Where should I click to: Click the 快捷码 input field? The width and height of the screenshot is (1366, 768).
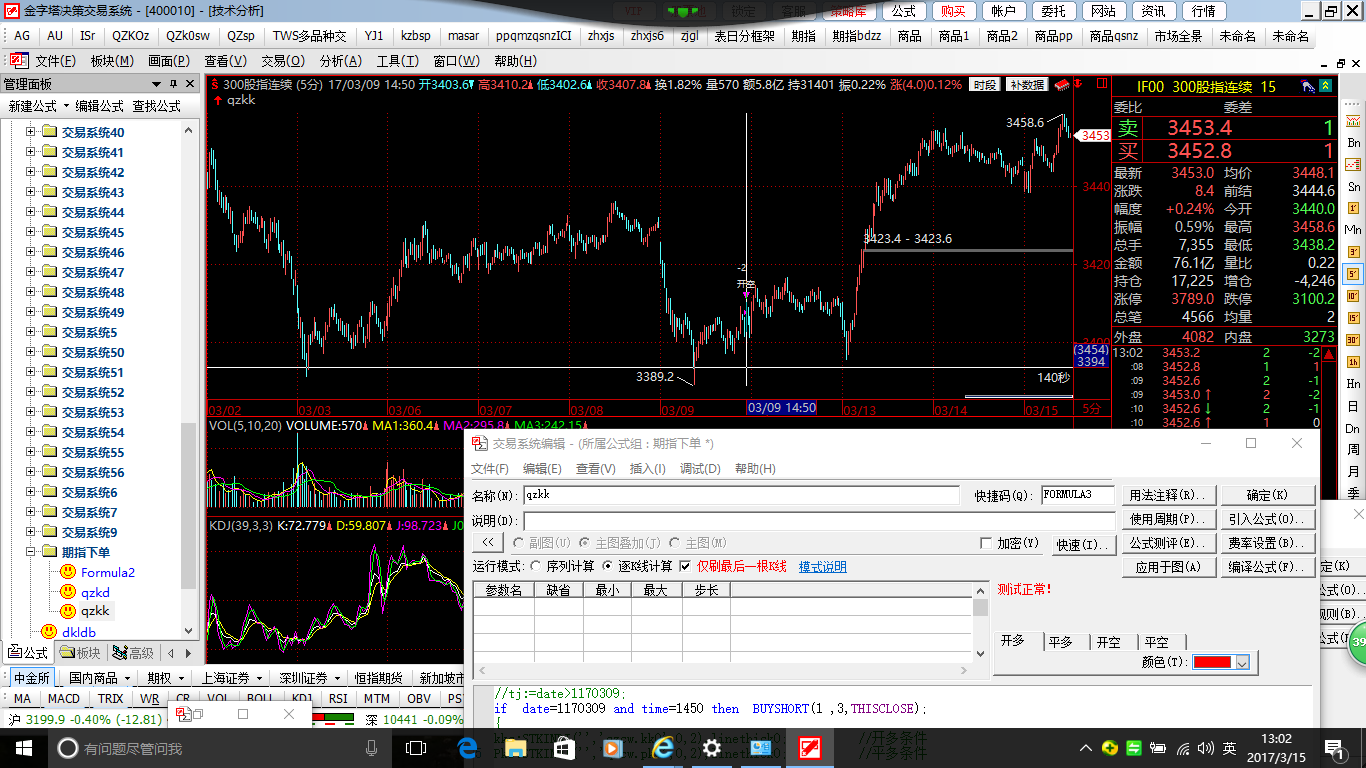click(x=1078, y=495)
